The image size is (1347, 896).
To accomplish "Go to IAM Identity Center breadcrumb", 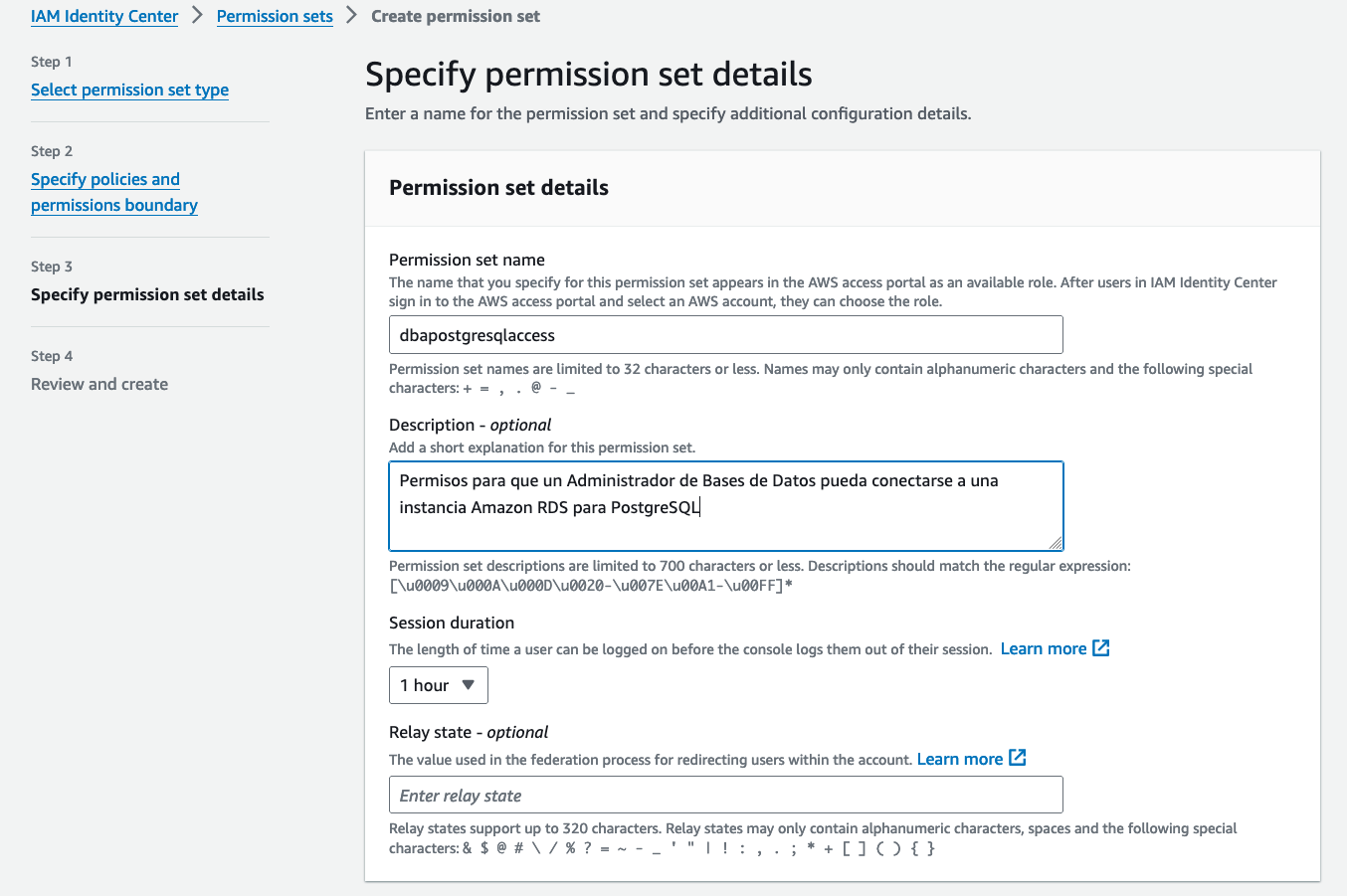I will pyautogui.click(x=104, y=16).
